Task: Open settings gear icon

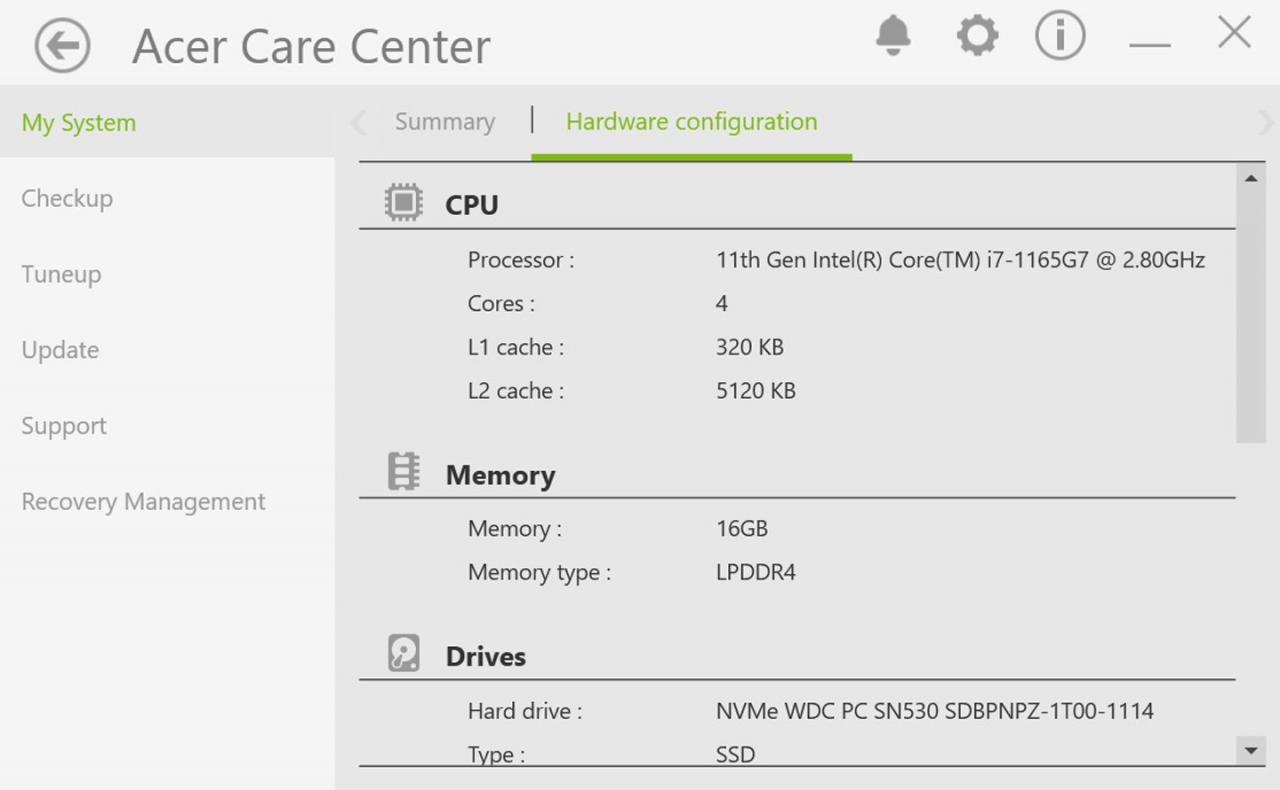Action: tap(977, 36)
